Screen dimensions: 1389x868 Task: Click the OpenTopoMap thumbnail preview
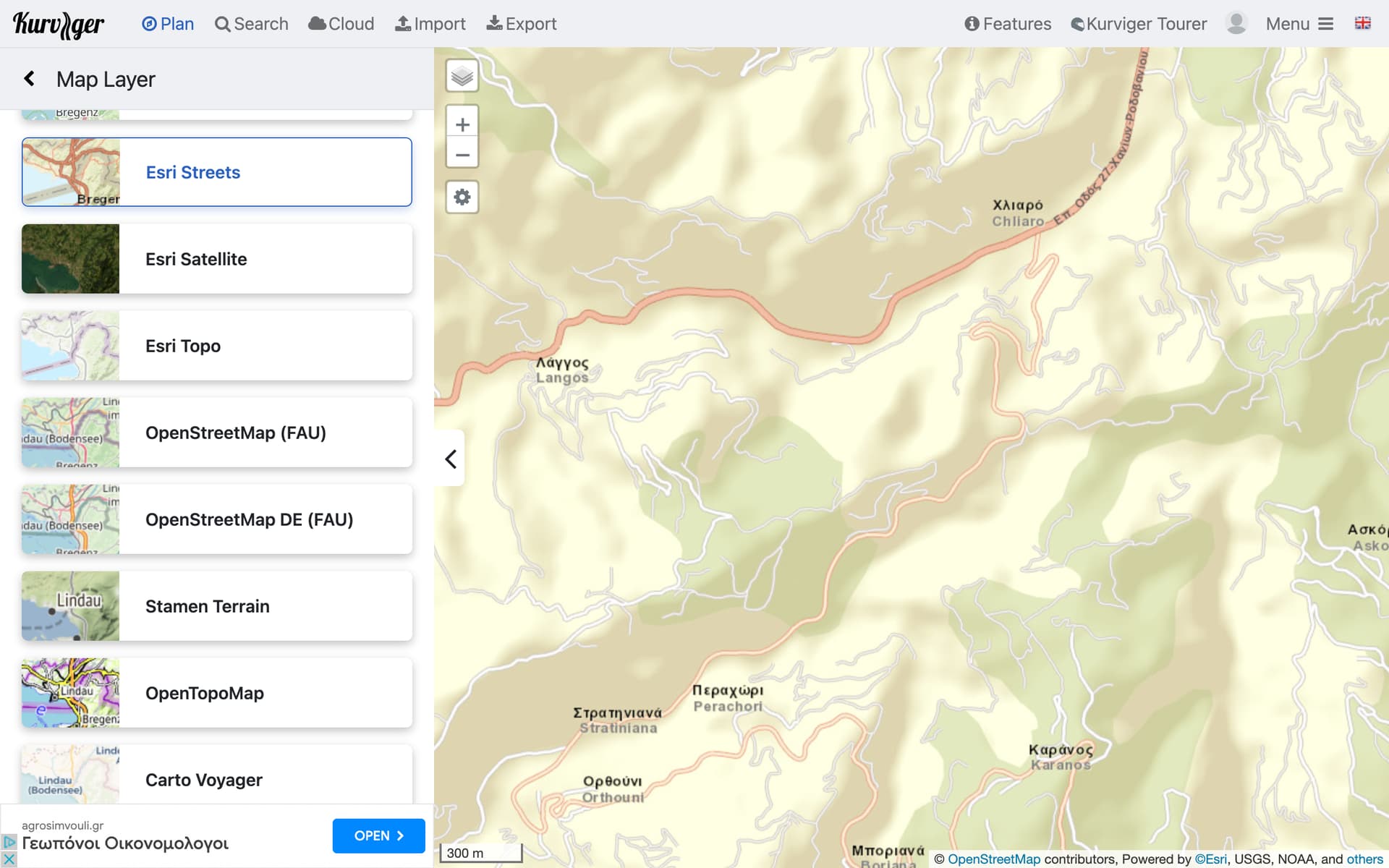pyautogui.click(x=70, y=692)
